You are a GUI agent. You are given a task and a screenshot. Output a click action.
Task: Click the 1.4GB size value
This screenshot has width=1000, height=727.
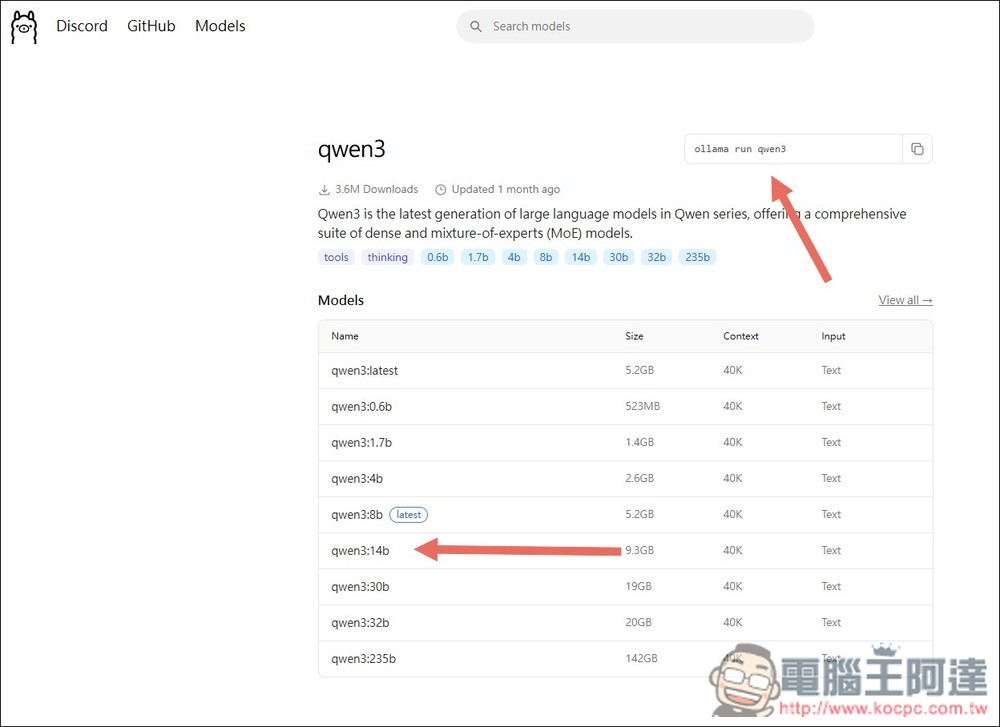(x=640, y=442)
